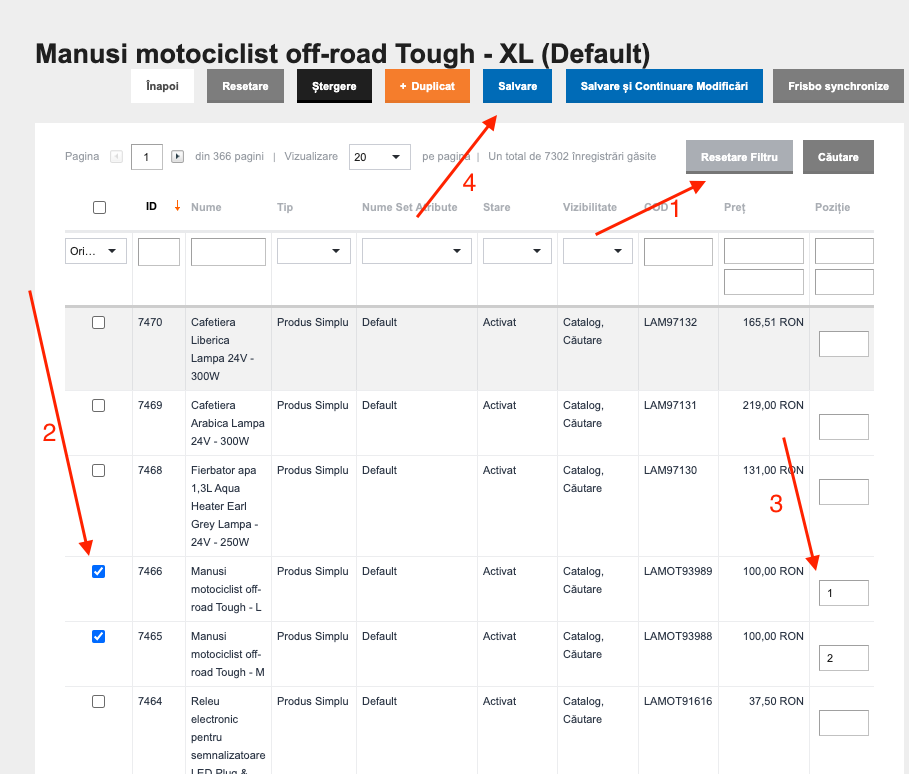909x774 pixels.
Task: Reset filters with Resetare Filtru
Action: coord(739,157)
